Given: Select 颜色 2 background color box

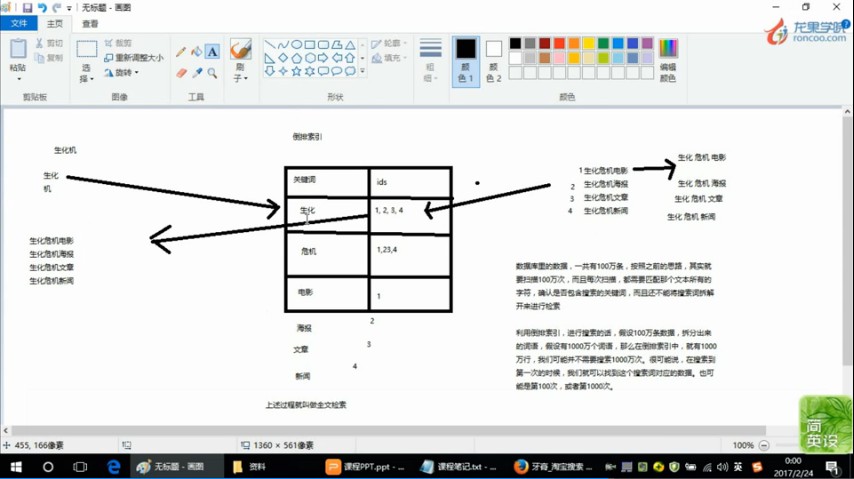Looking at the screenshot, I should (x=493, y=61).
